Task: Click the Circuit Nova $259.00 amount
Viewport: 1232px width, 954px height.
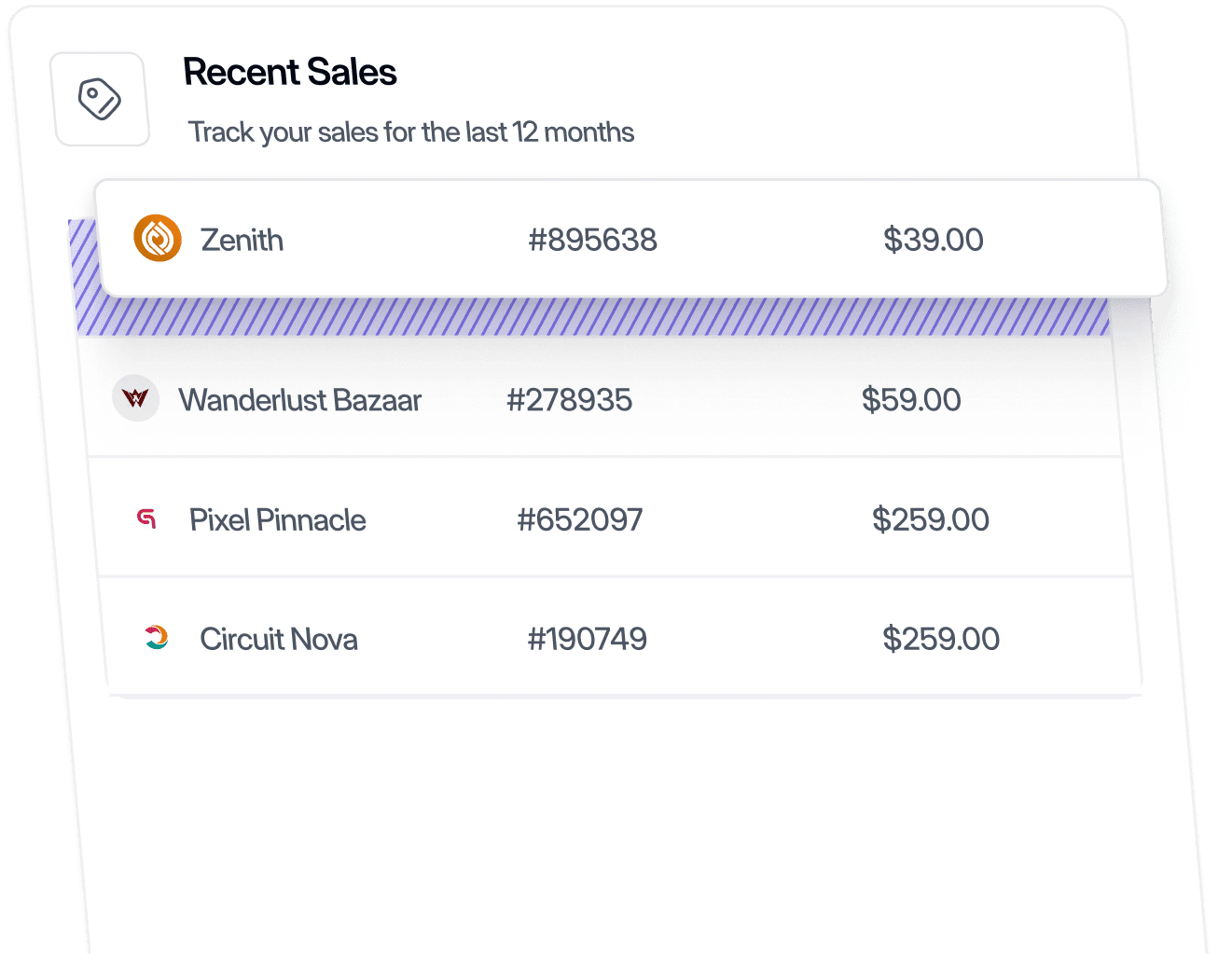Action: [x=940, y=639]
